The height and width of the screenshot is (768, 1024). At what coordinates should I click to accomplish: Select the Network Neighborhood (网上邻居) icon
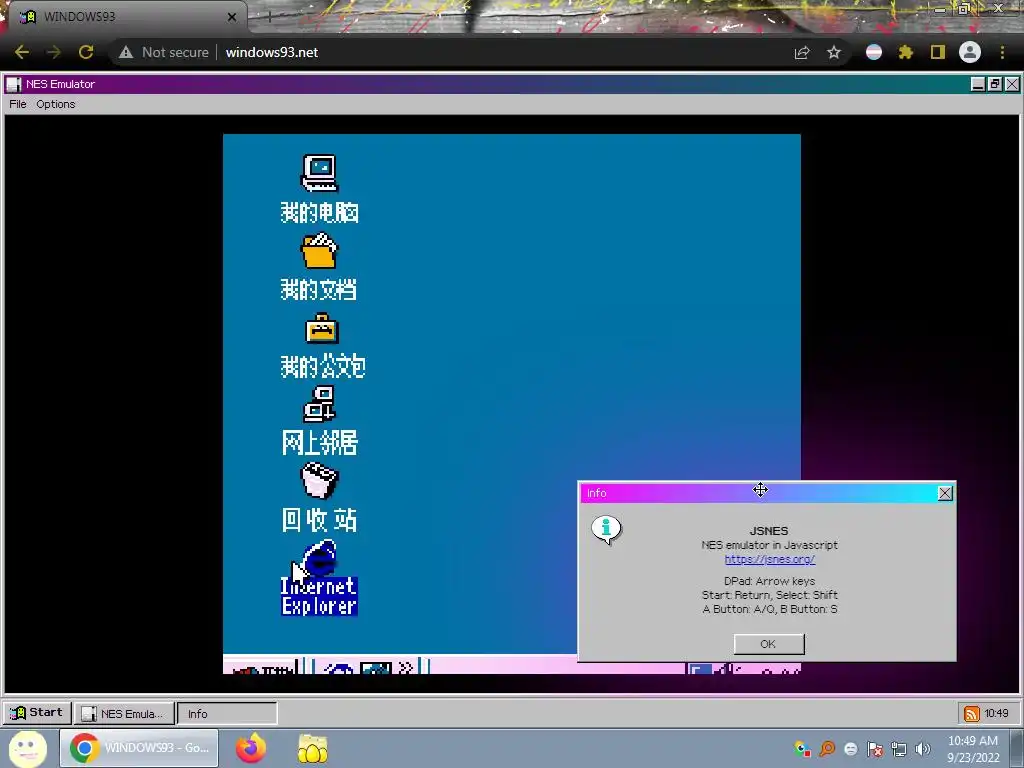[x=319, y=404]
